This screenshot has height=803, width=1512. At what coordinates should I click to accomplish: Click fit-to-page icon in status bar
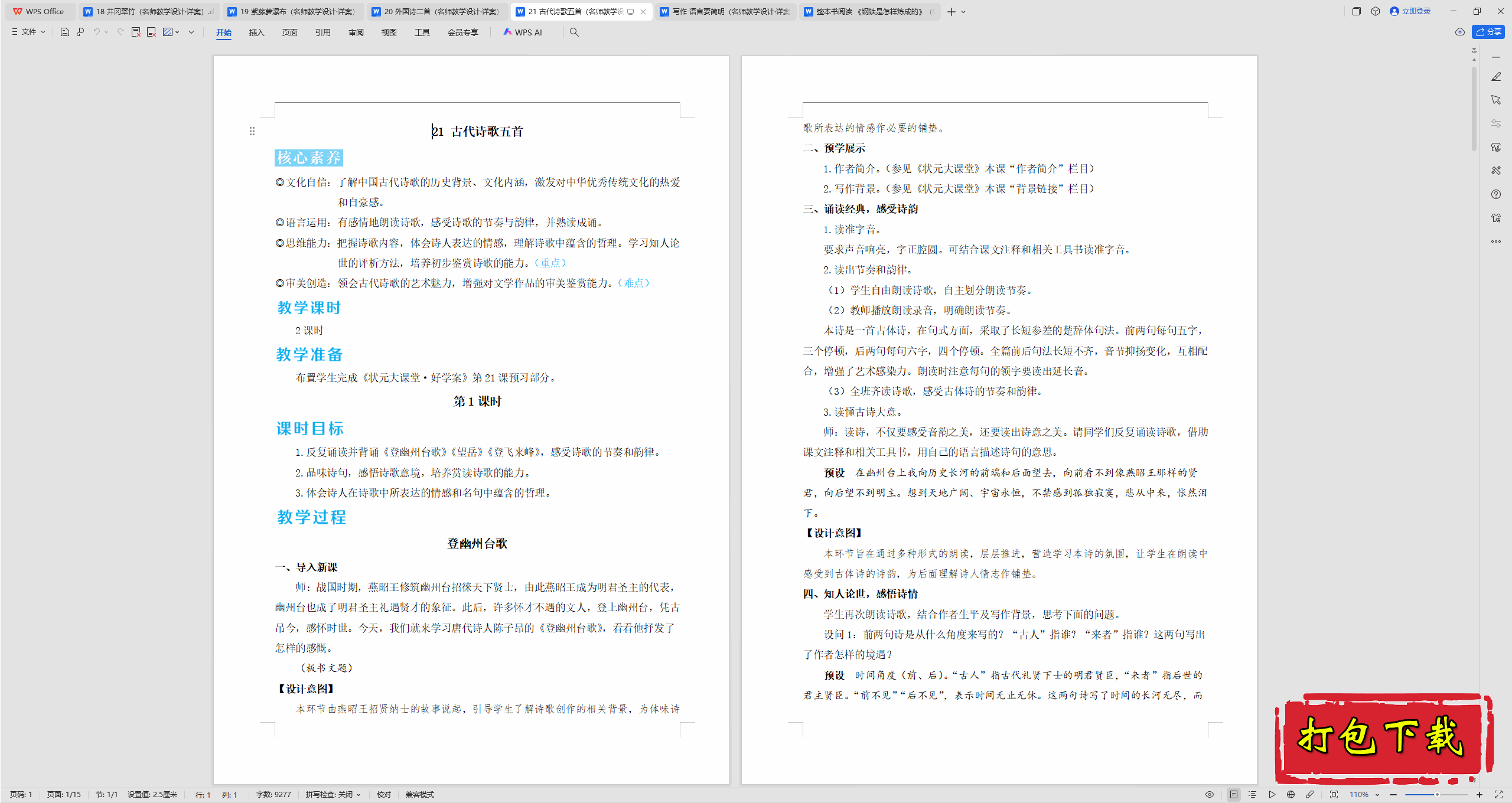[x=1334, y=795]
